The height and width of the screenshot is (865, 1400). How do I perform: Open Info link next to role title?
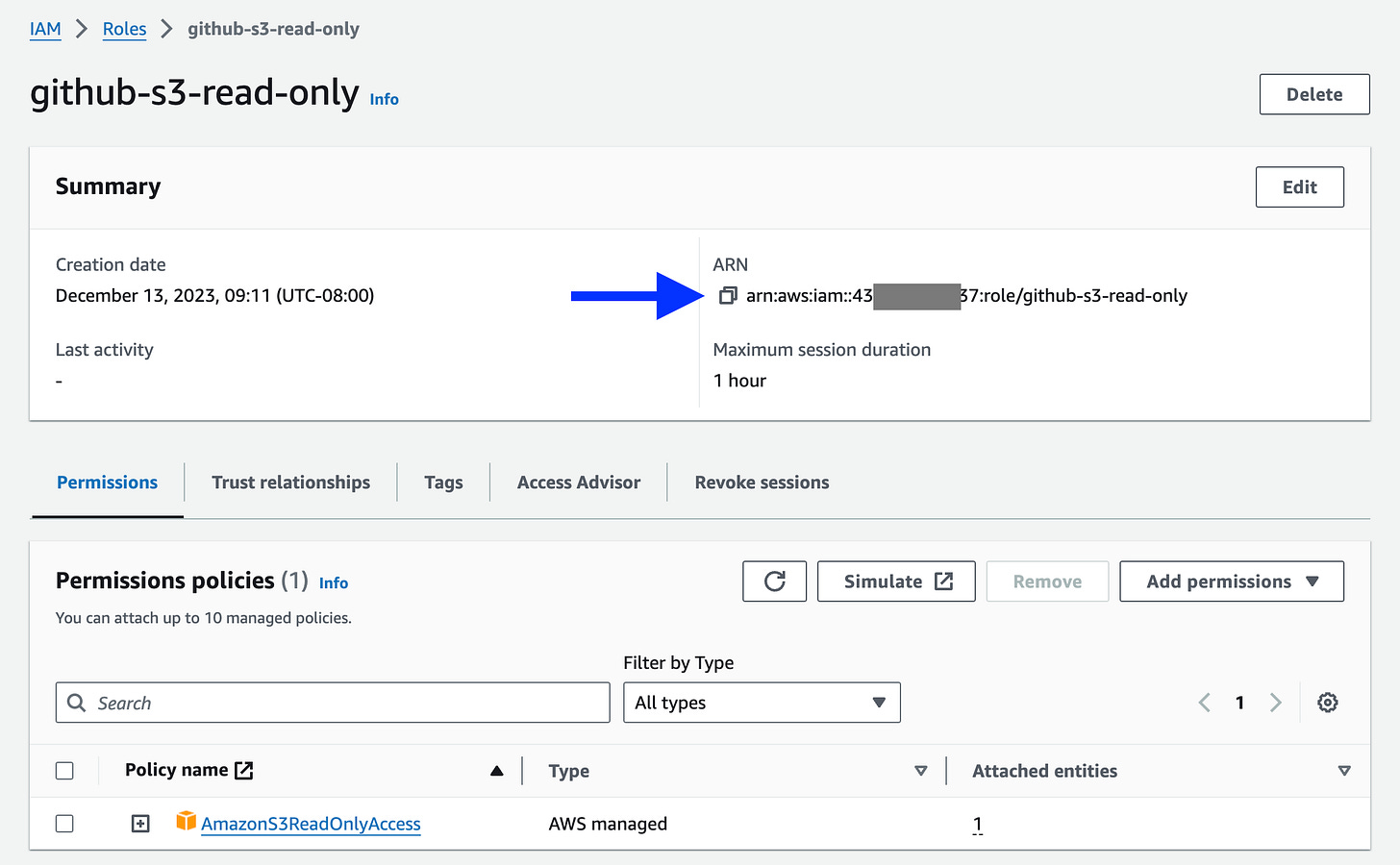click(x=384, y=99)
